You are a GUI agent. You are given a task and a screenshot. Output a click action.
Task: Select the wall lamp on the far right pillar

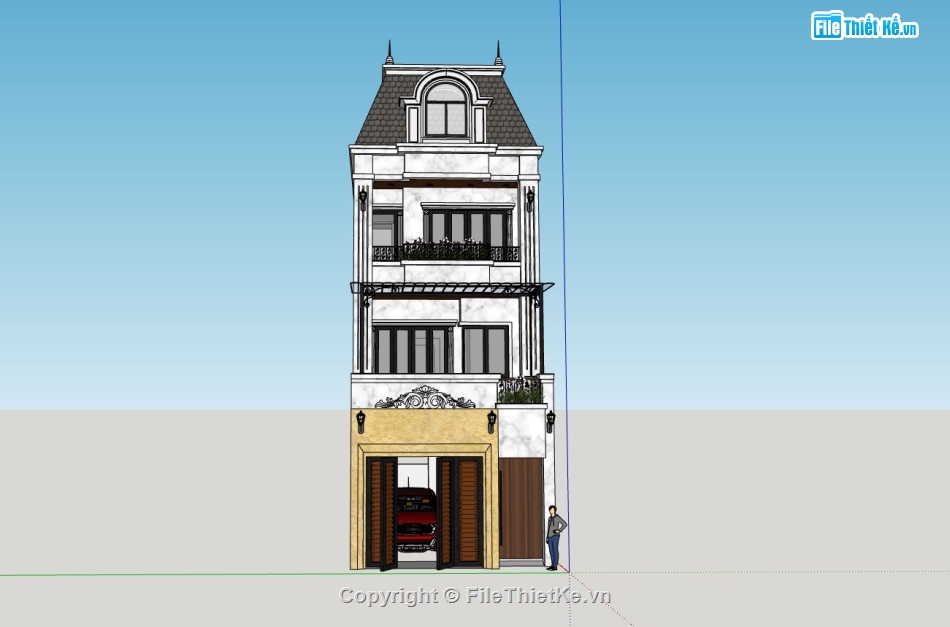click(x=550, y=422)
